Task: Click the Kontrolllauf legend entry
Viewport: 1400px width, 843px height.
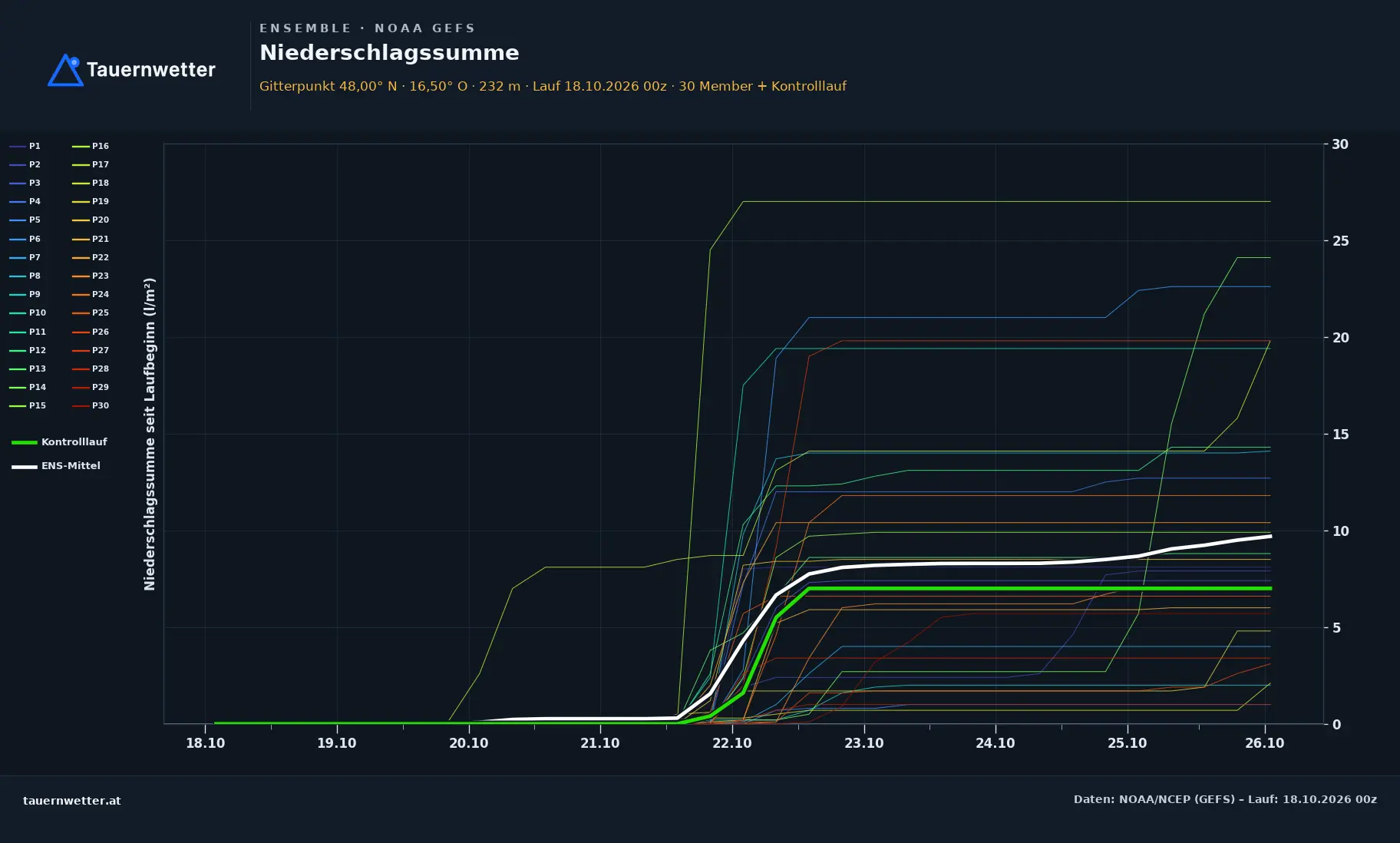Action: (59, 442)
